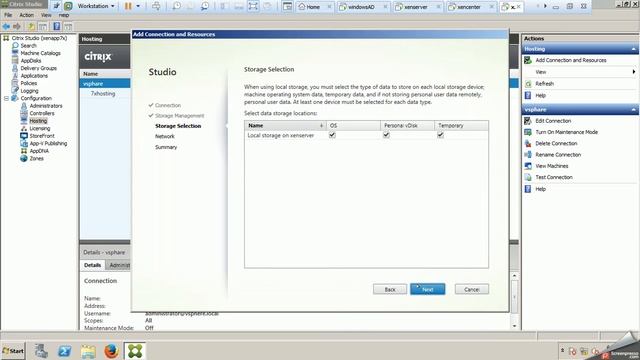Click the Refresh action icon
Viewport: 640px width, 360px height.
(528, 84)
